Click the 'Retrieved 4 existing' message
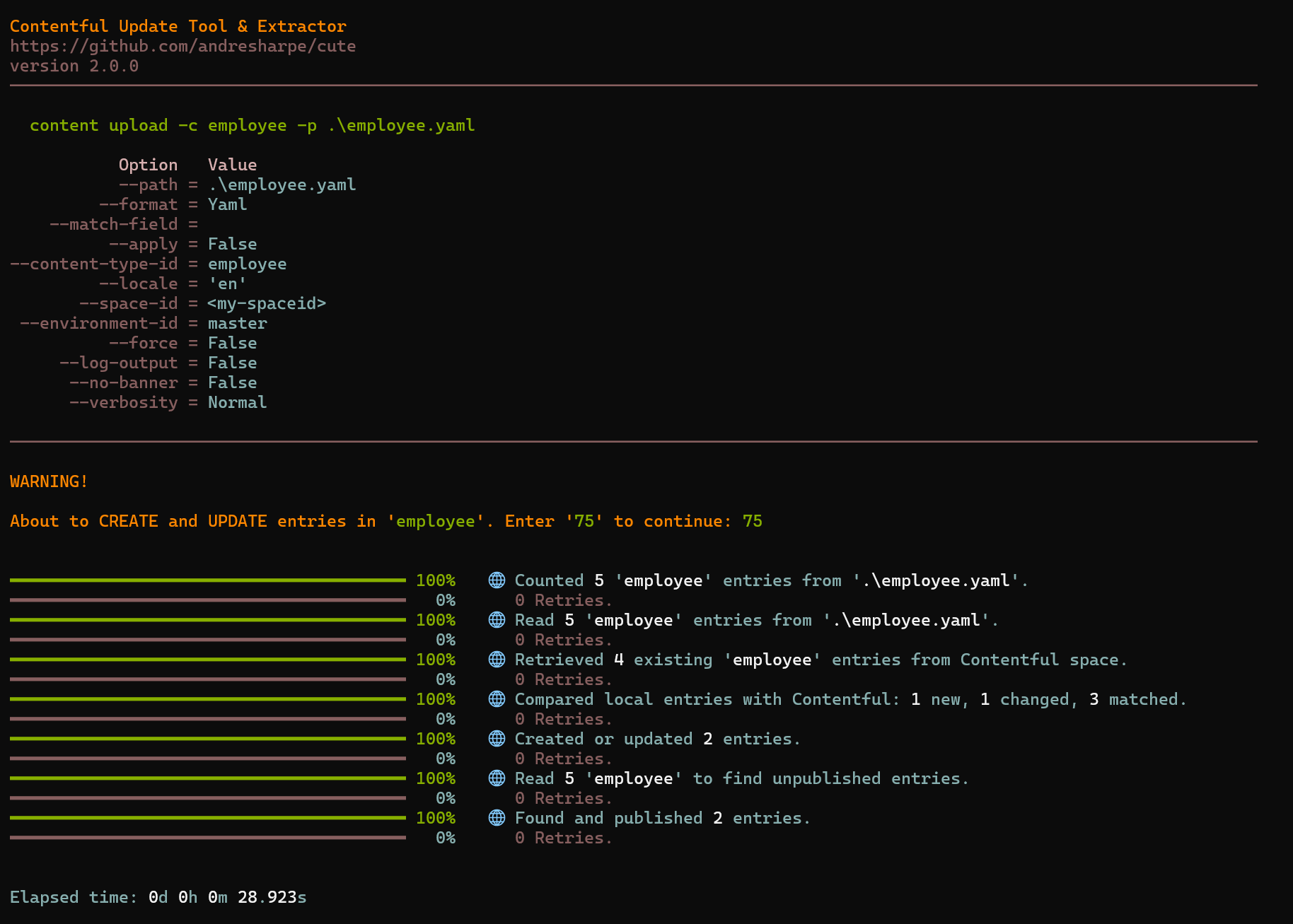Image resolution: width=1293 pixels, height=924 pixels. click(x=821, y=660)
